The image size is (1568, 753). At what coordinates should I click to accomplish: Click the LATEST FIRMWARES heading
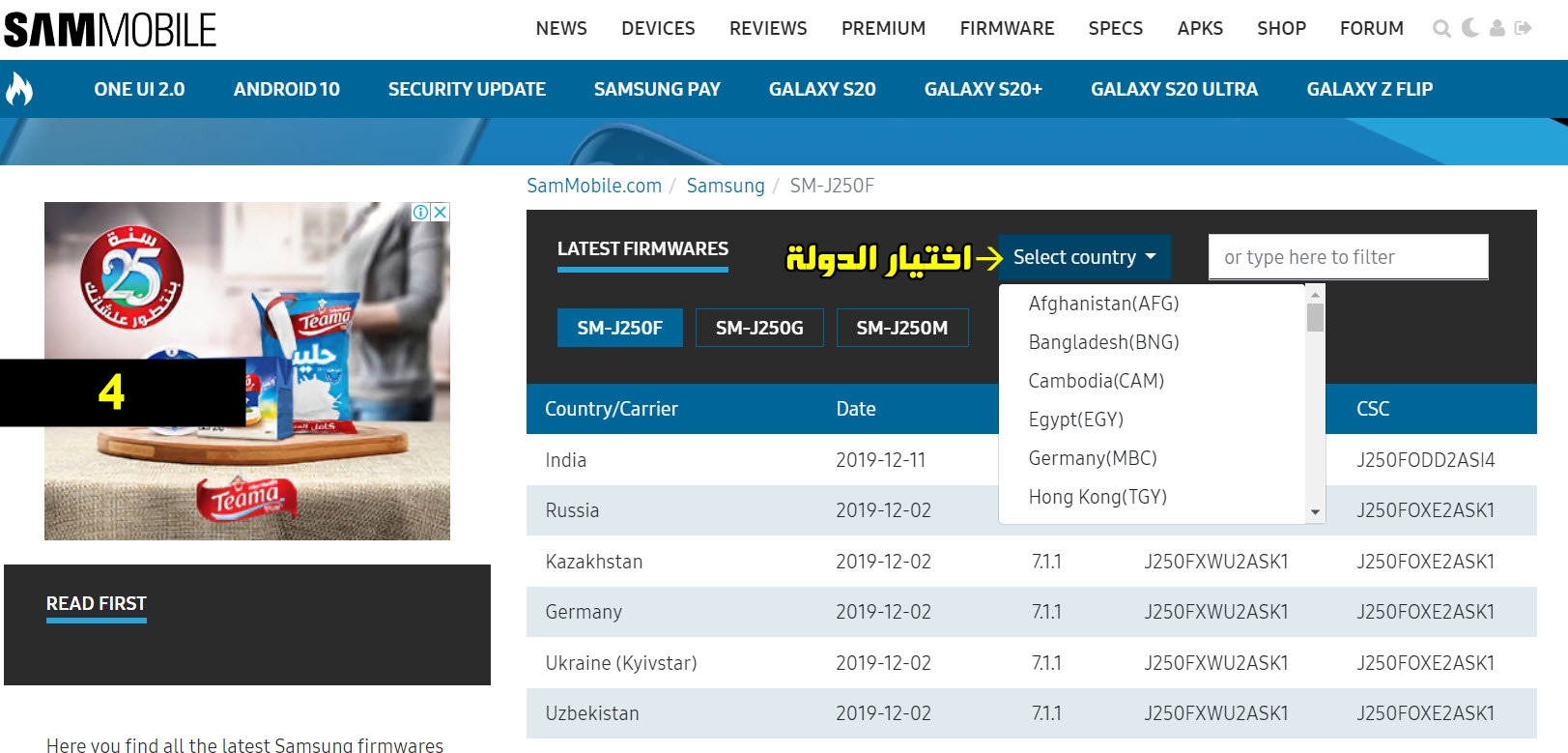pos(642,248)
